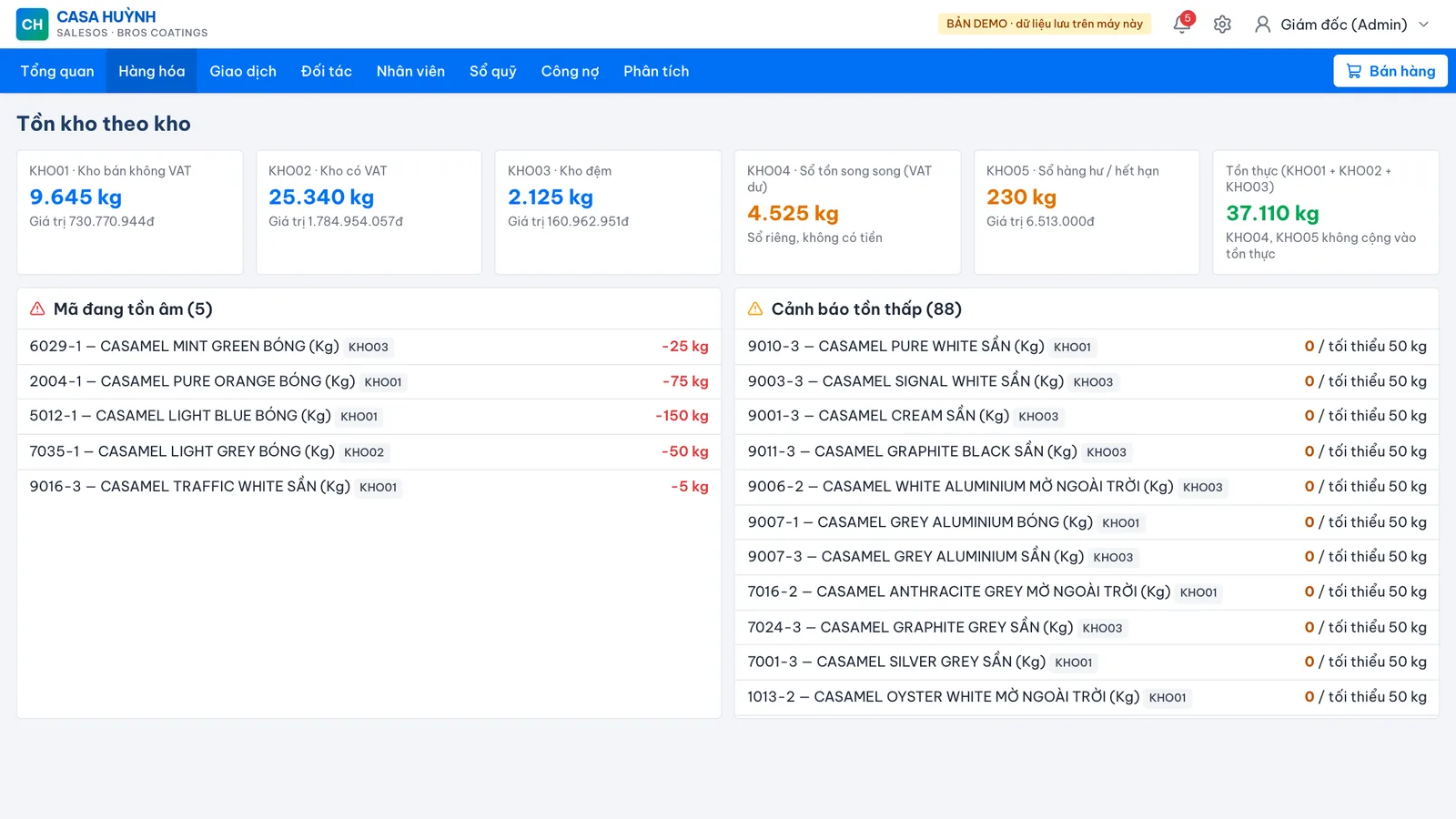
Task: Open the notifications bell icon
Action: click(1181, 25)
